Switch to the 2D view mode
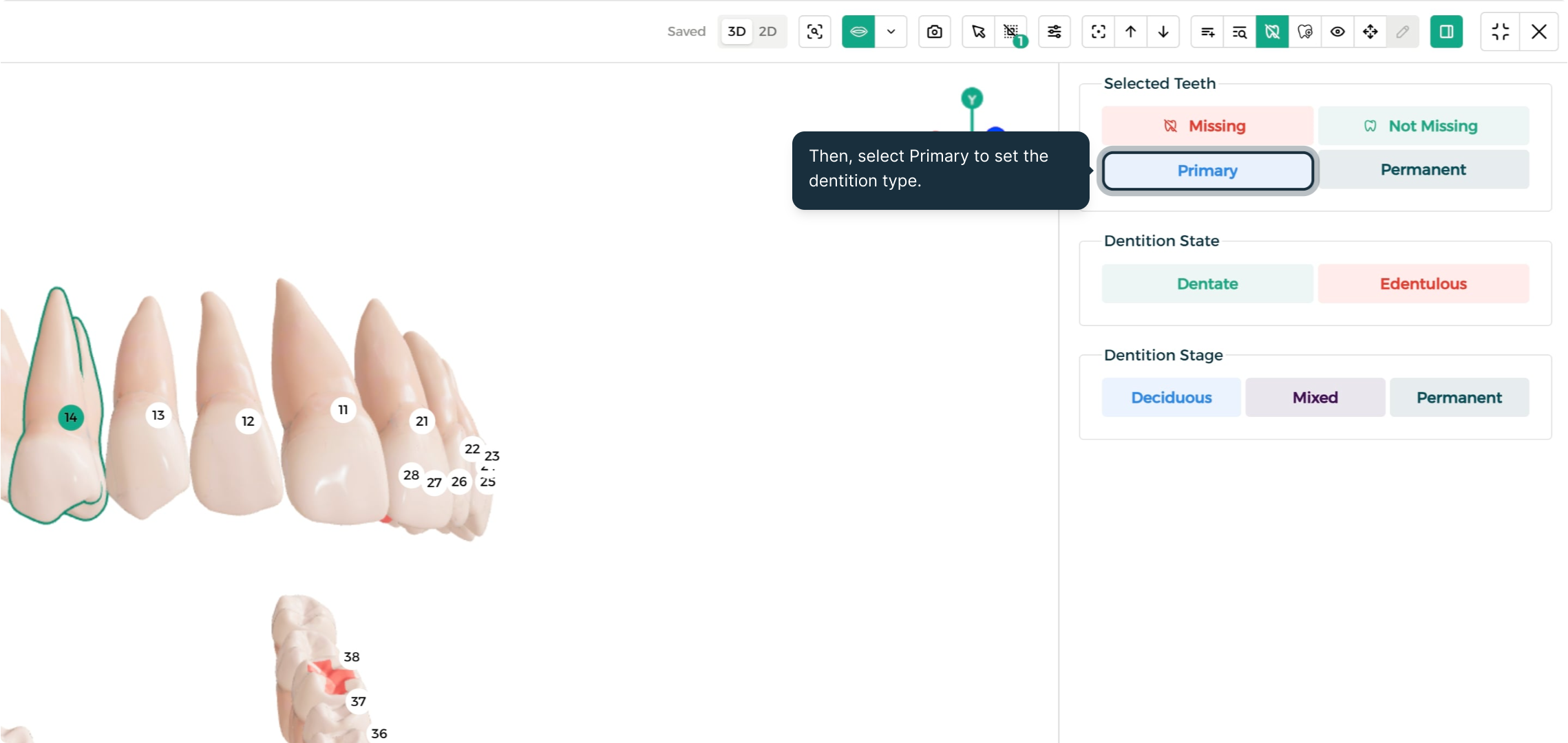The width and height of the screenshot is (1568, 743). tap(767, 32)
